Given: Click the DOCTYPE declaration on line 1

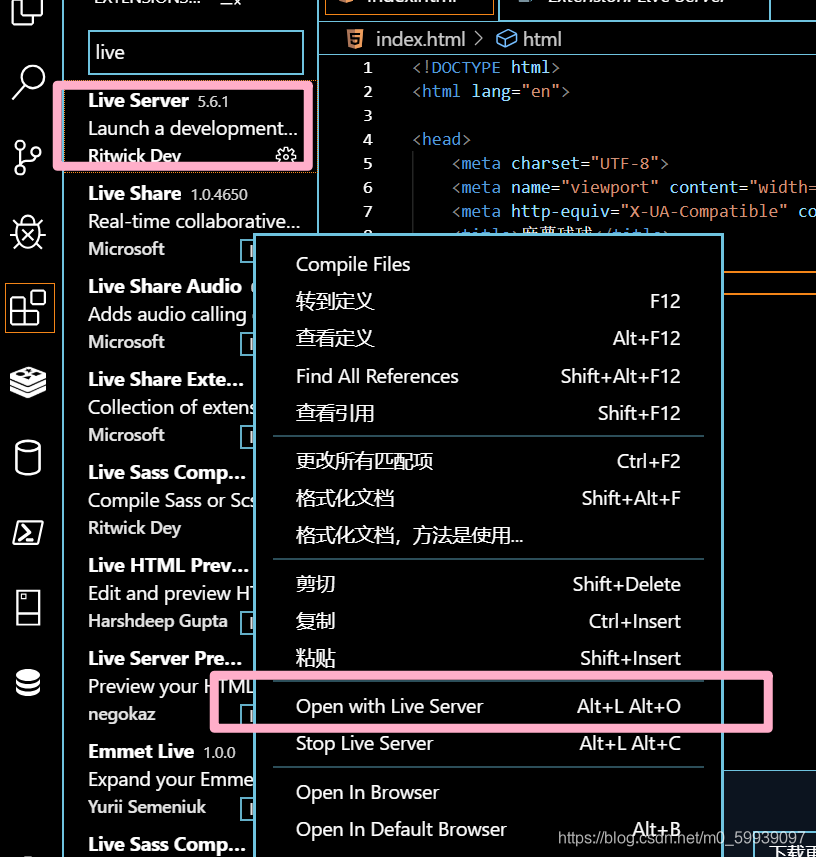Looking at the screenshot, I should (486, 67).
